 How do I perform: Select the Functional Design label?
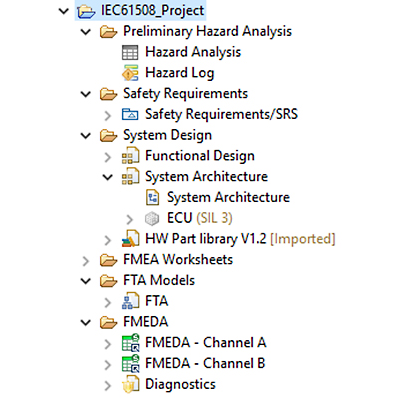click(200, 156)
